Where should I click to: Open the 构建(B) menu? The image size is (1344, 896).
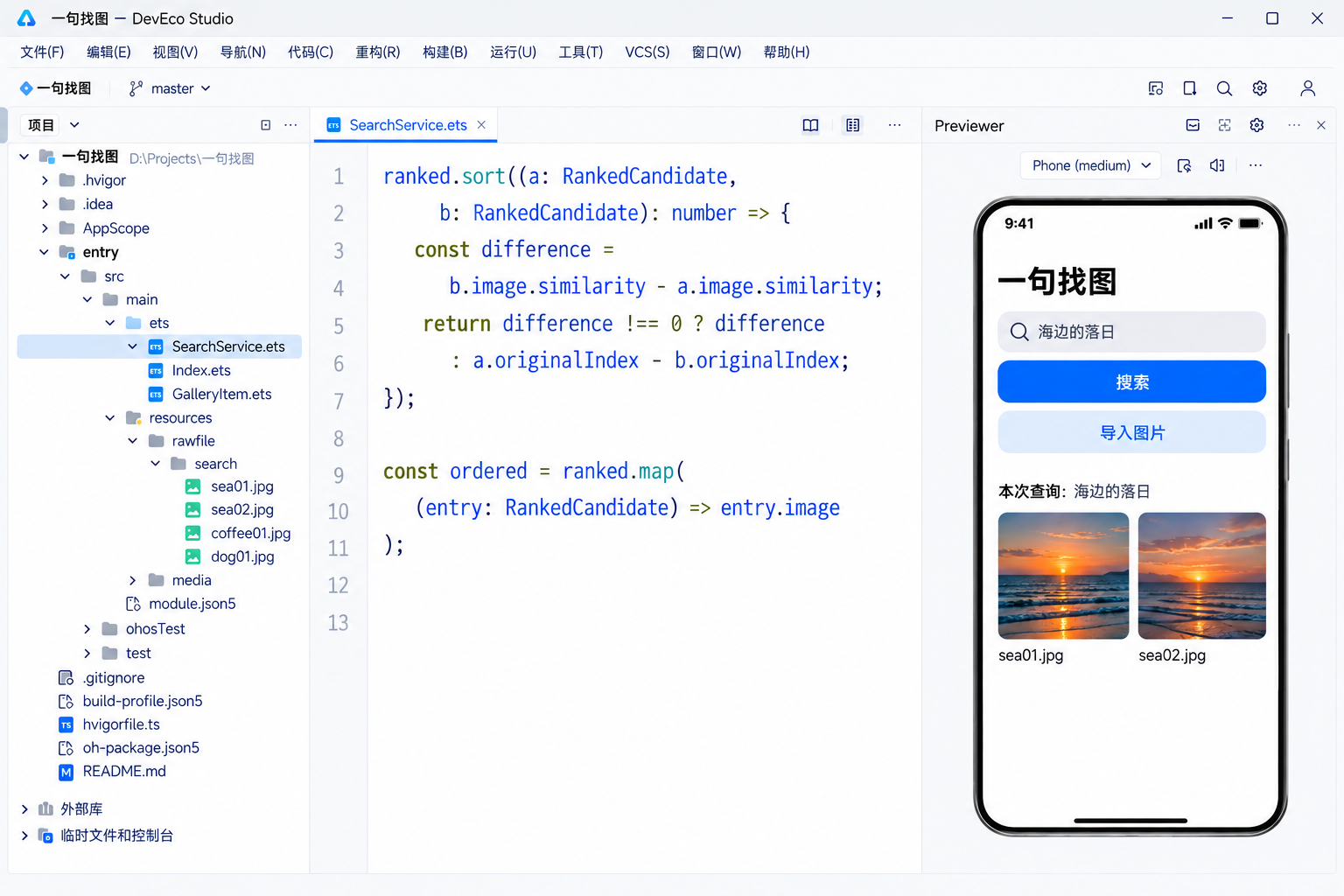pos(444,52)
